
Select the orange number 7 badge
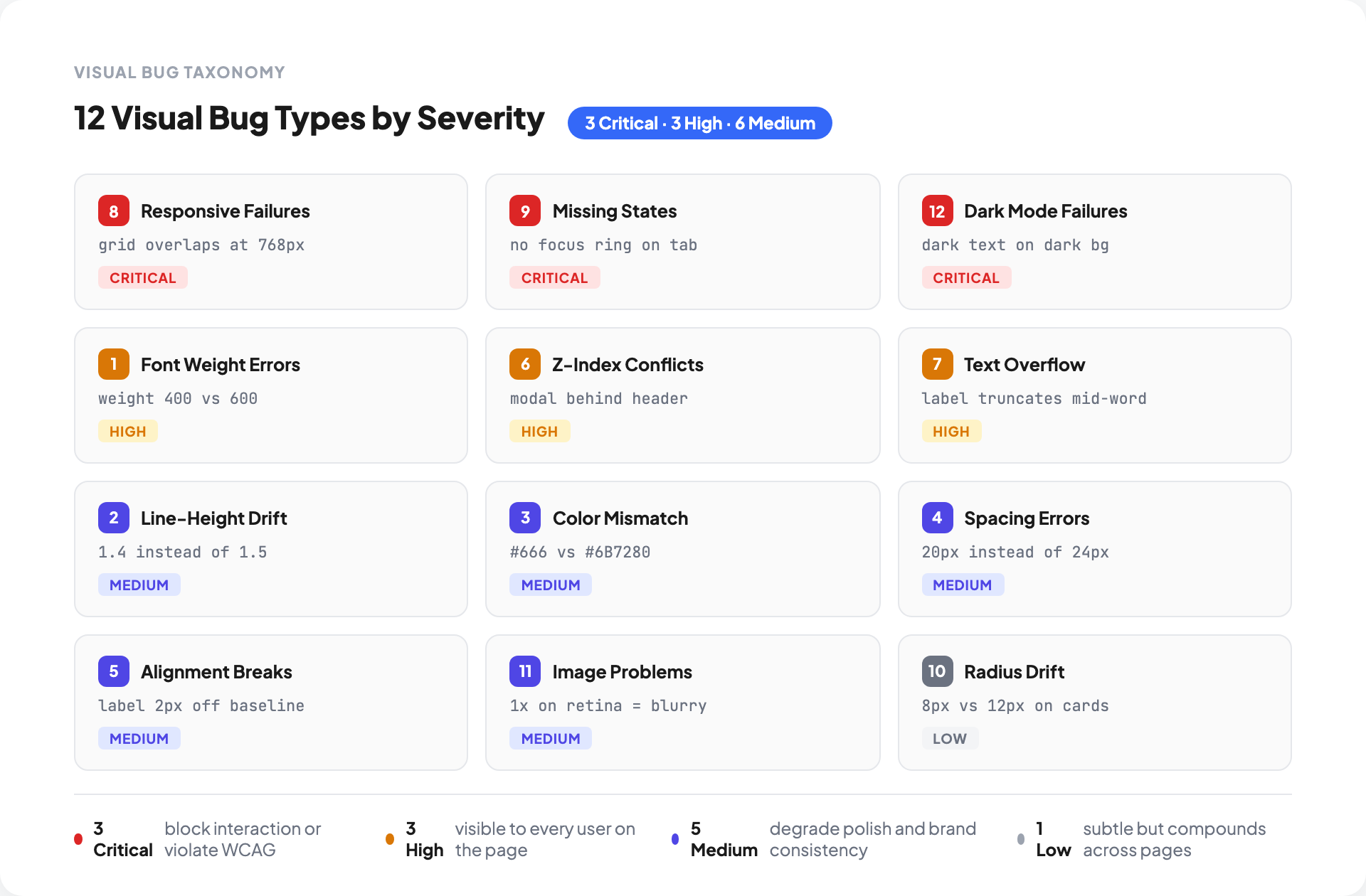(x=937, y=364)
